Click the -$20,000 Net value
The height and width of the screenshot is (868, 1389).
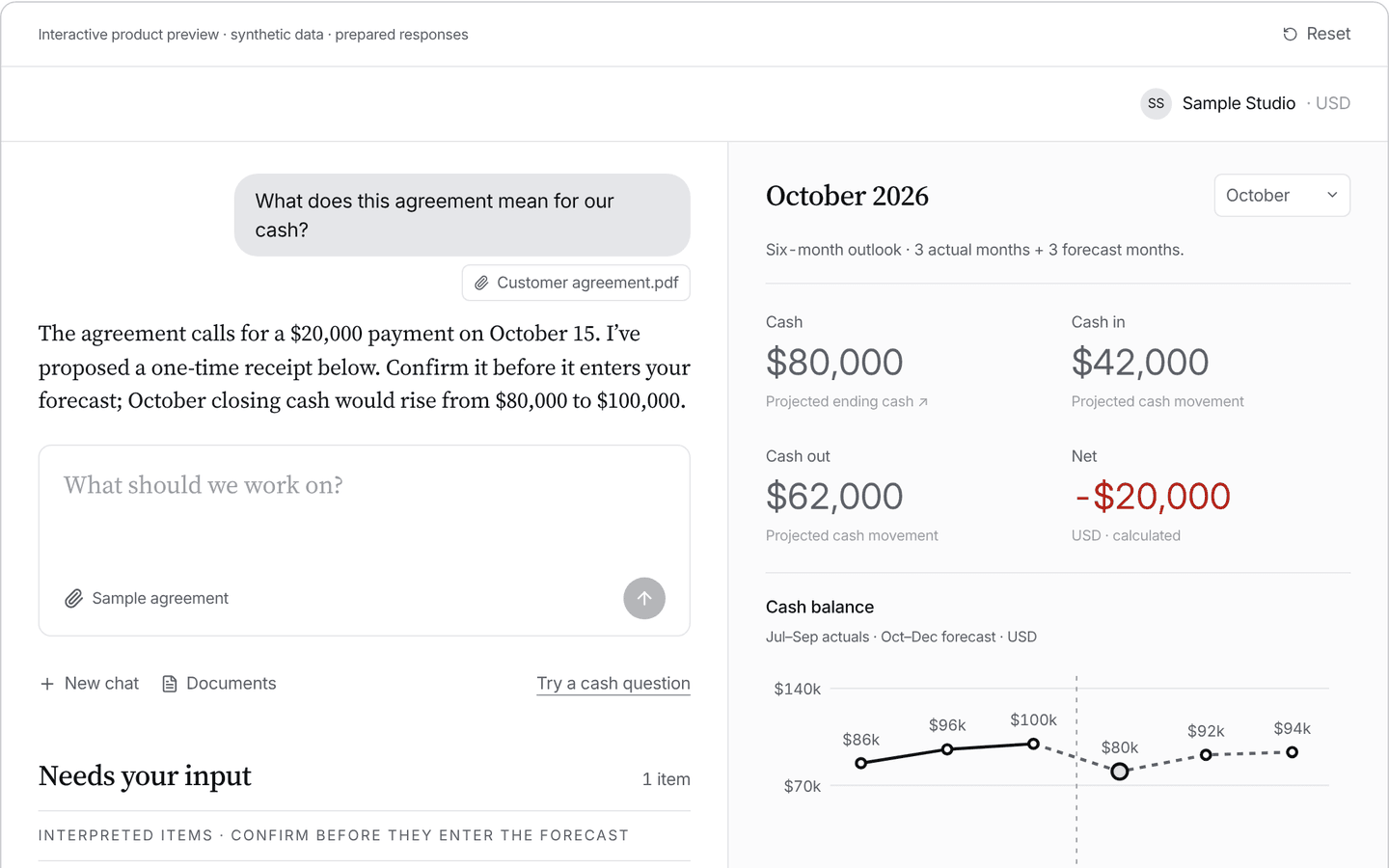coord(1153,497)
